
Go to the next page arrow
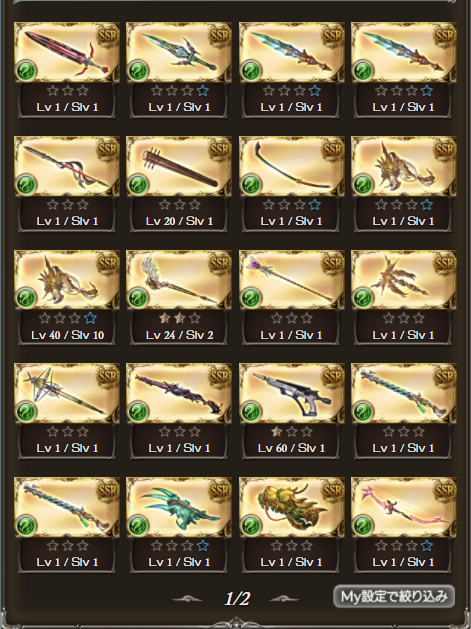coord(284,599)
